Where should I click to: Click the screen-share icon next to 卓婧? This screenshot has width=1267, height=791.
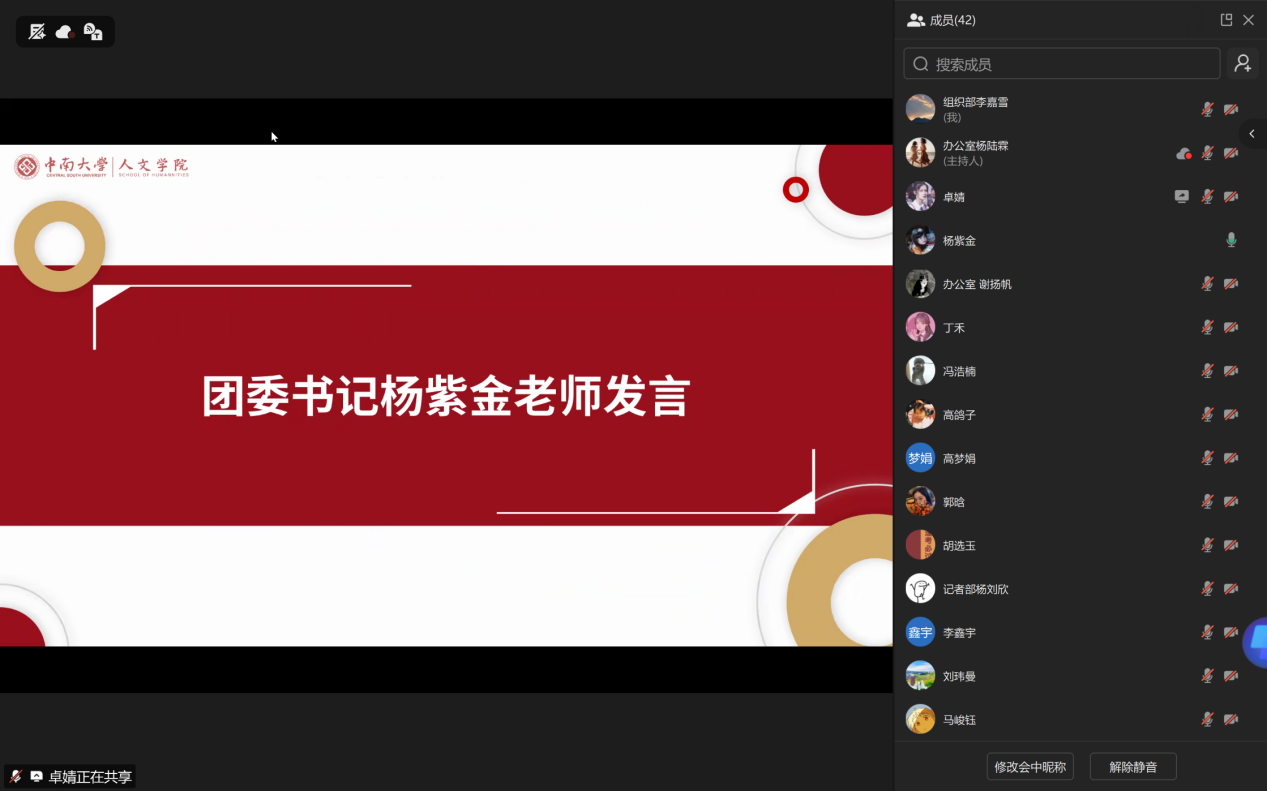pos(1182,197)
